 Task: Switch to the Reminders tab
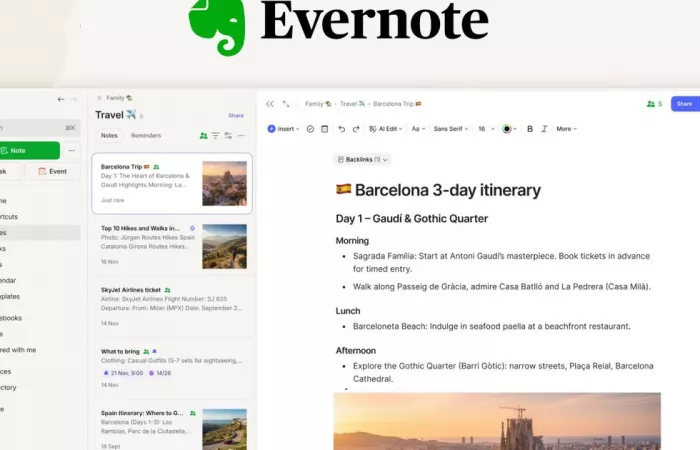pos(146,135)
